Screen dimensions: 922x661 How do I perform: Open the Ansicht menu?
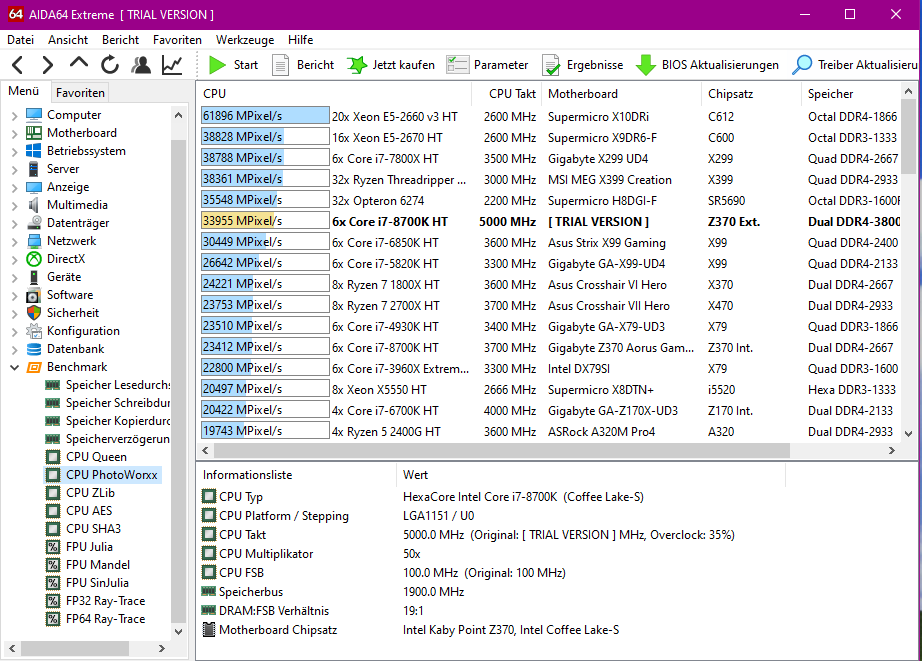(x=68, y=40)
